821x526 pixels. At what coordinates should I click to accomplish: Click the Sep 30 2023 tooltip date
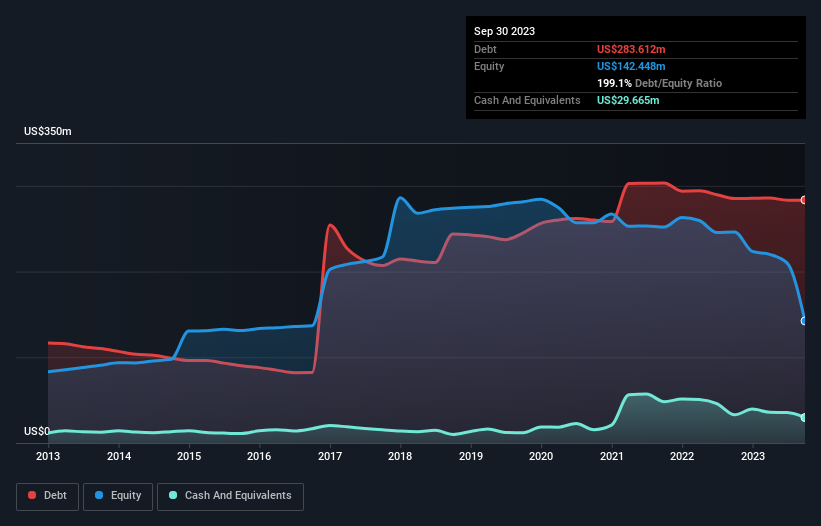[504, 31]
